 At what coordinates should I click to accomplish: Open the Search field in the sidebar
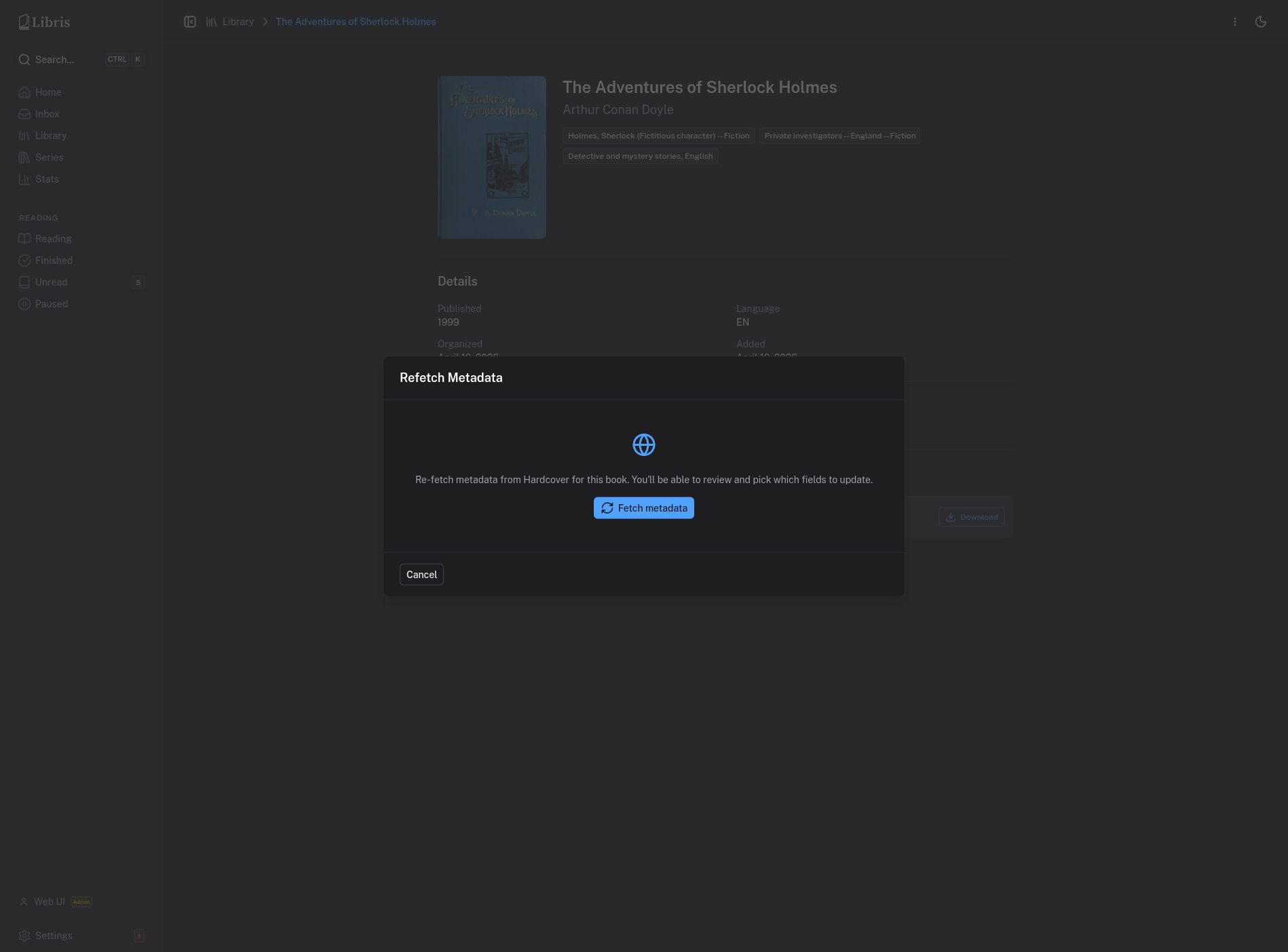(x=81, y=60)
